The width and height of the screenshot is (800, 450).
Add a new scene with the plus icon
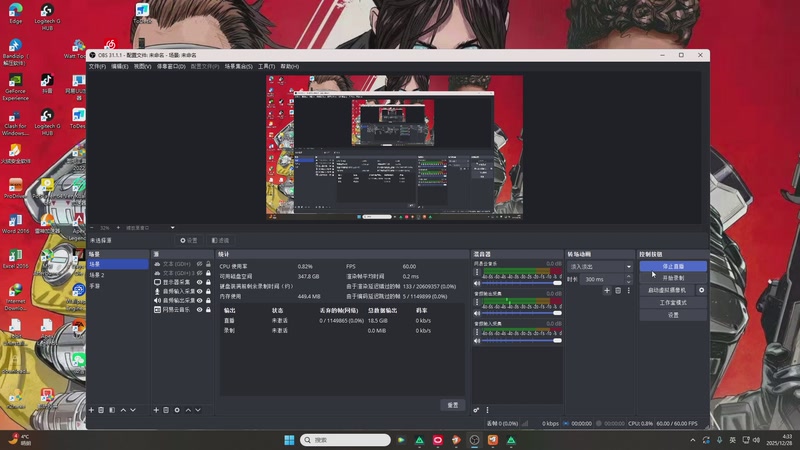click(x=91, y=410)
